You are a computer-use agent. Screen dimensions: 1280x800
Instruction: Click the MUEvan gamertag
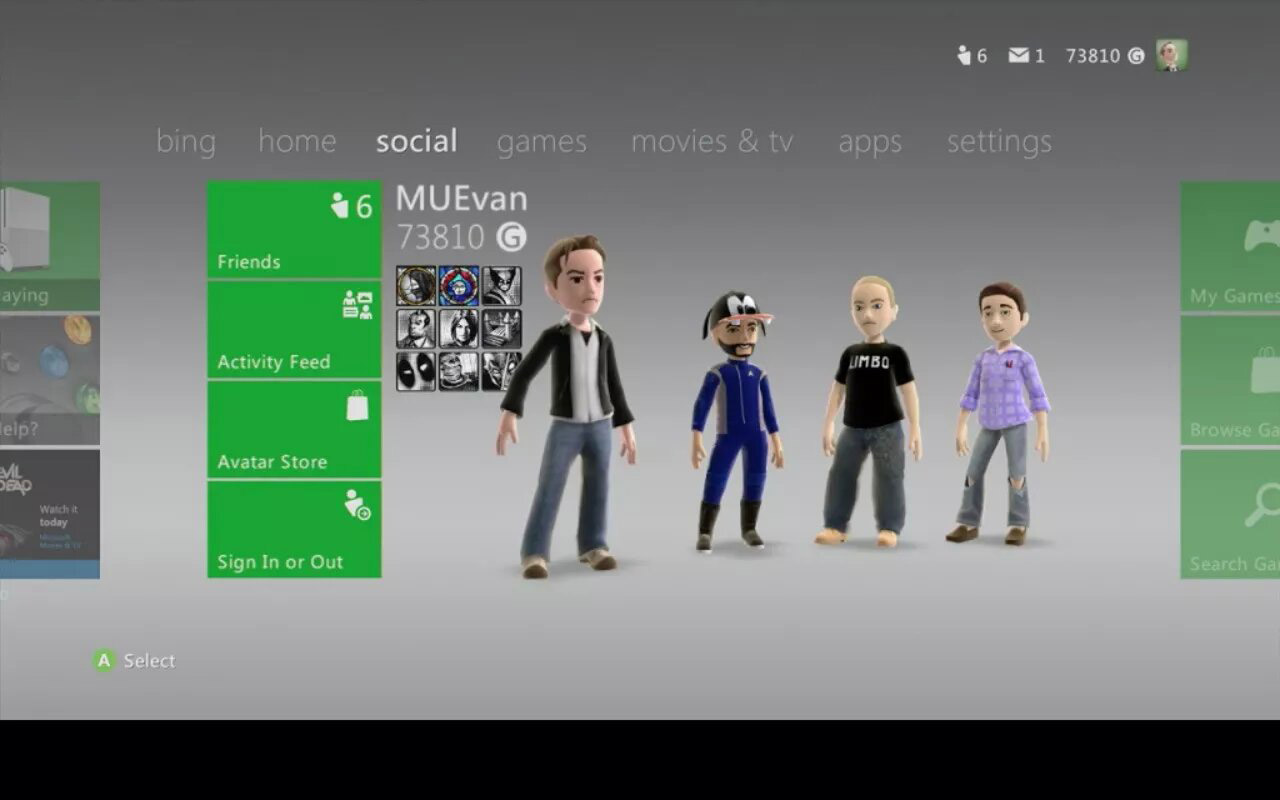[x=461, y=198]
